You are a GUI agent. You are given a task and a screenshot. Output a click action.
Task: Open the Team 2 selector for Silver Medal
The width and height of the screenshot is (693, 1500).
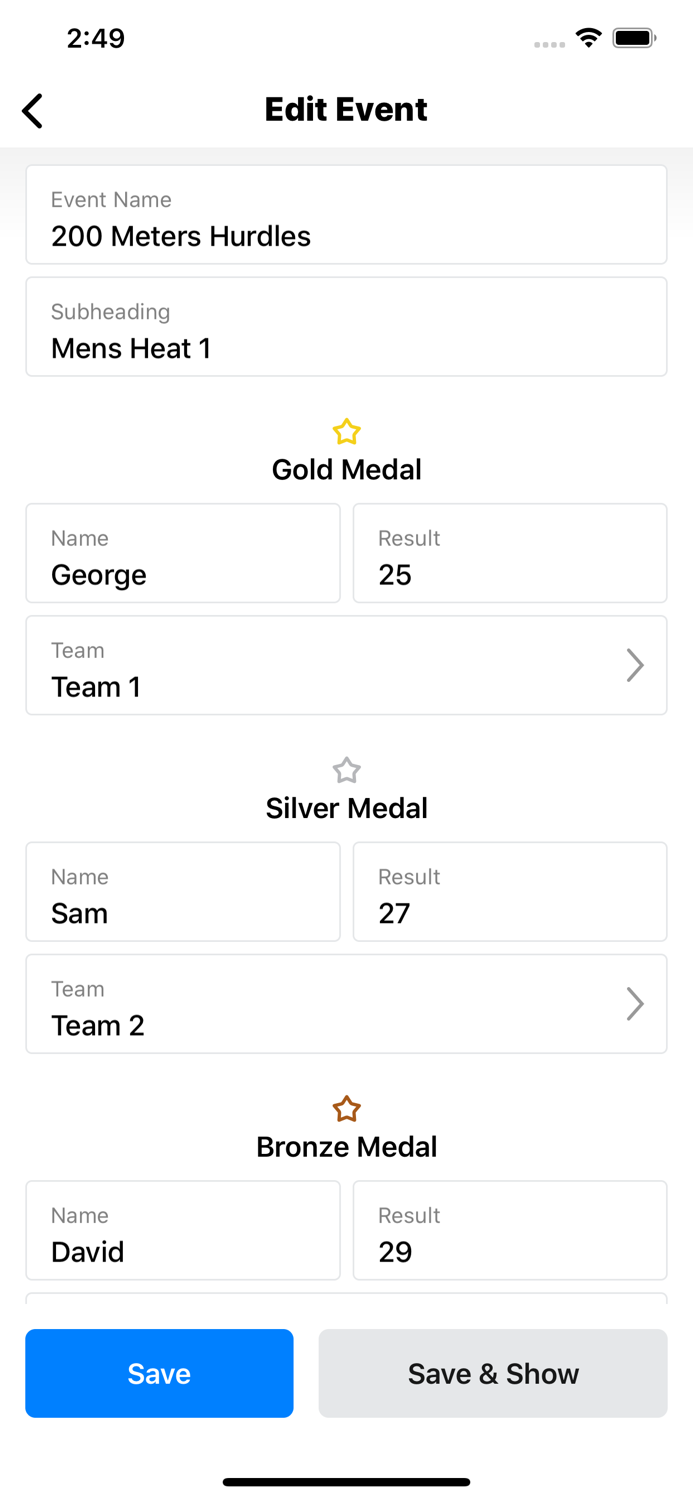(x=346, y=1004)
